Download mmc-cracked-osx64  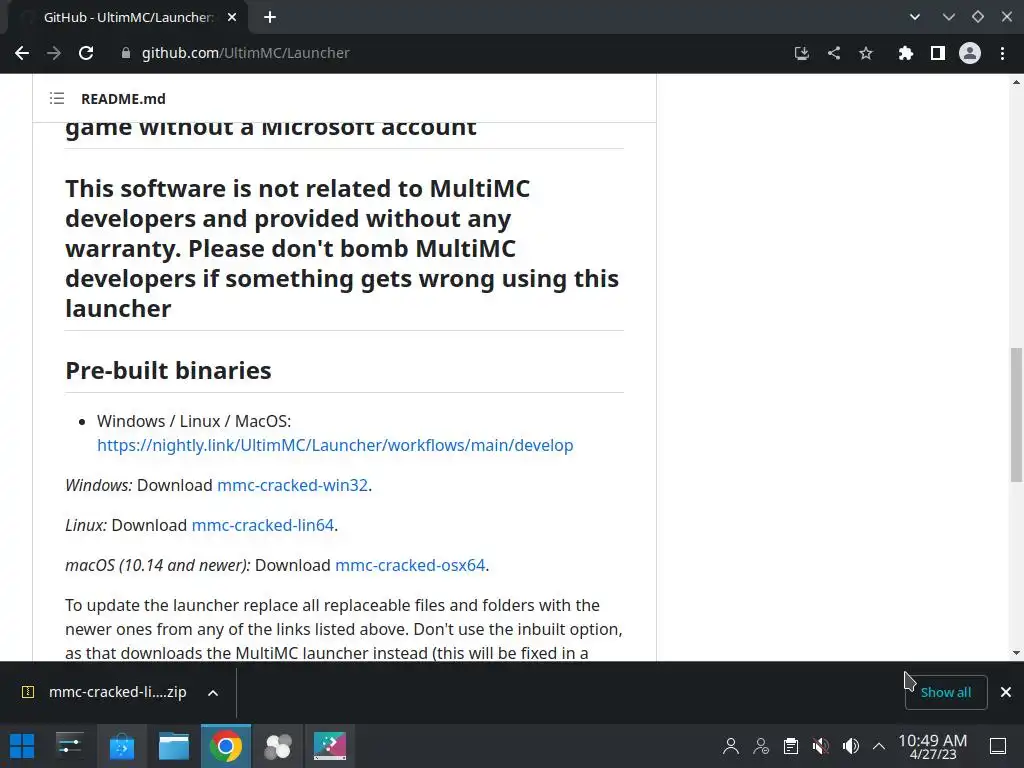pos(409,565)
